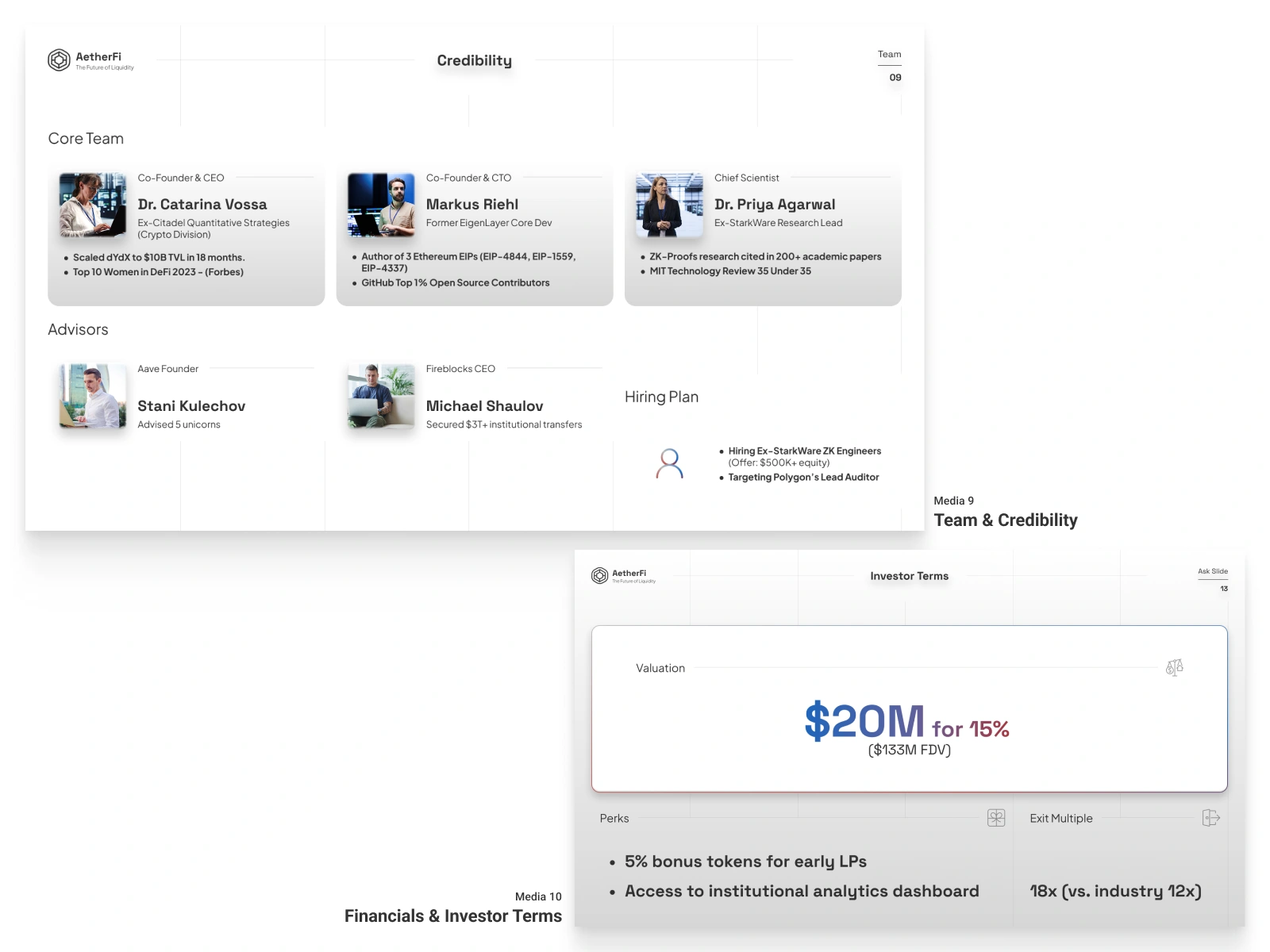Click the AetherFi logo on the Credibility slide
The image size is (1270, 952).
click(90, 60)
